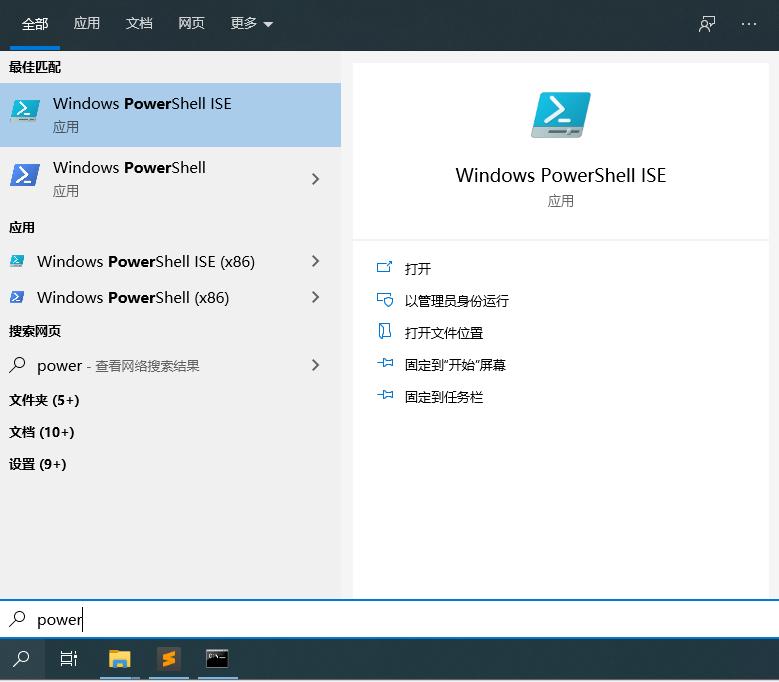Open the Command Prompt taskbar icon
The width and height of the screenshot is (779, 682).
coord(217,658)
